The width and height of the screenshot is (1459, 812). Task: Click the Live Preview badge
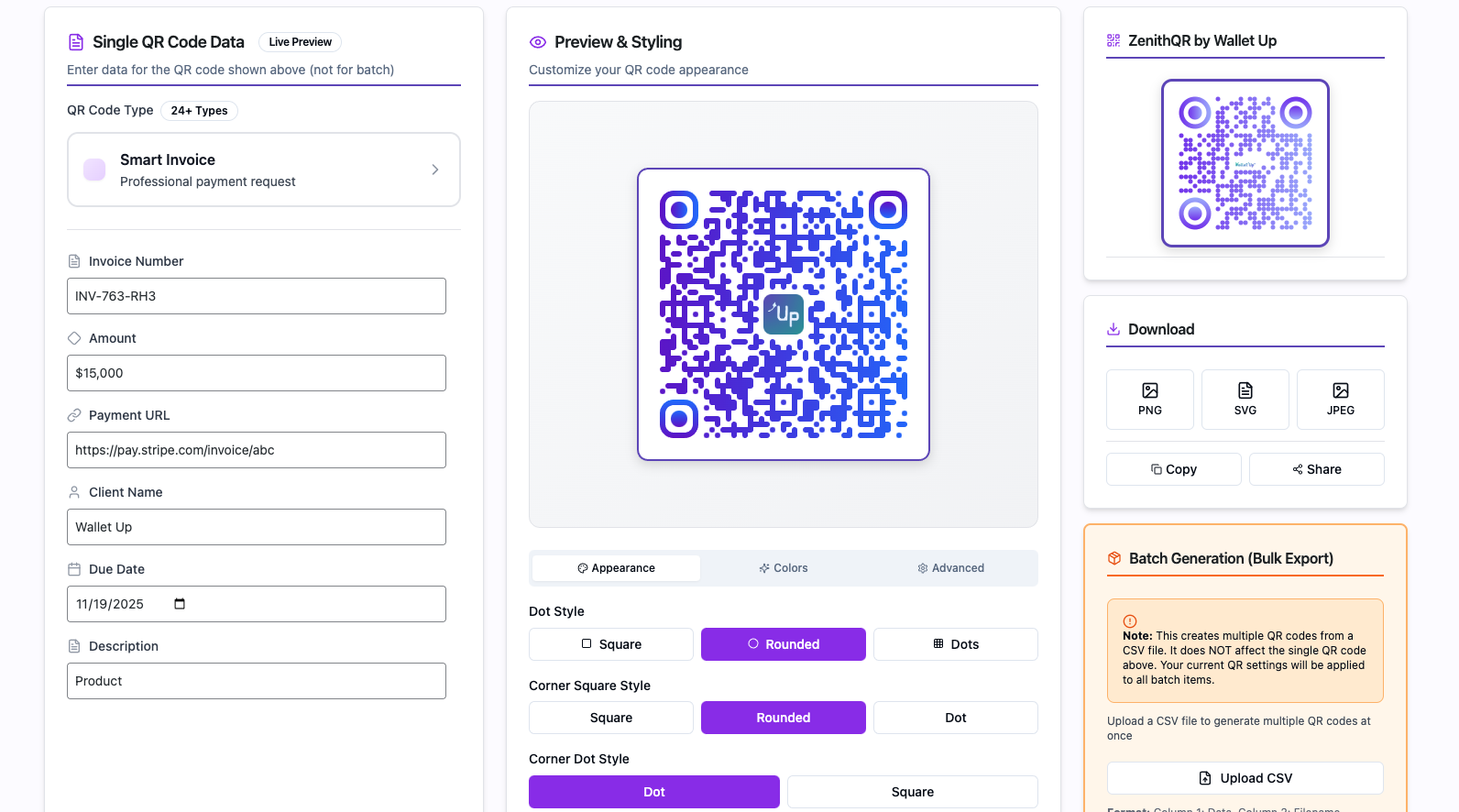point(300,42)
